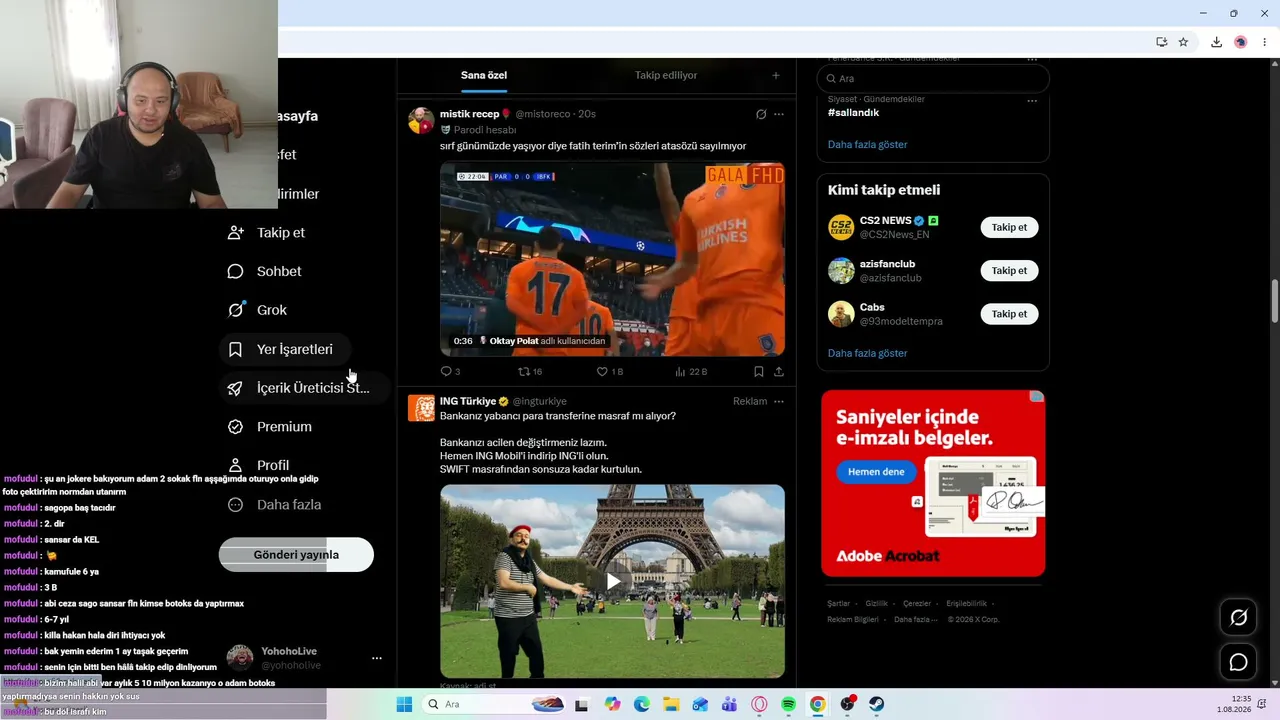Screen dimensions: 1280x720
Task: Open the Gizlilik footer link
Action: tap(877, 604)
